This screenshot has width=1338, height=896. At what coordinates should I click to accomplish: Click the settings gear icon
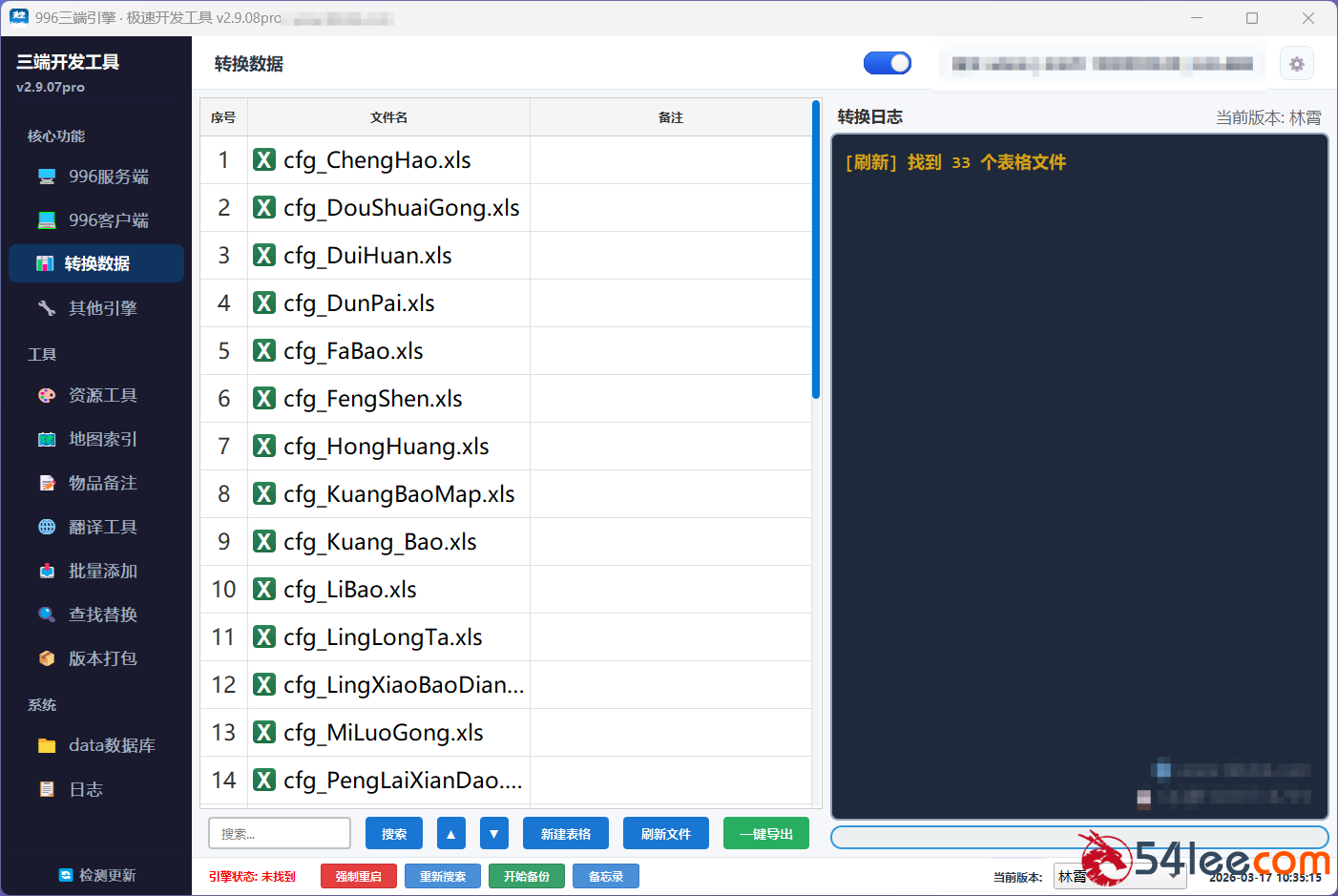[1296, 64]
